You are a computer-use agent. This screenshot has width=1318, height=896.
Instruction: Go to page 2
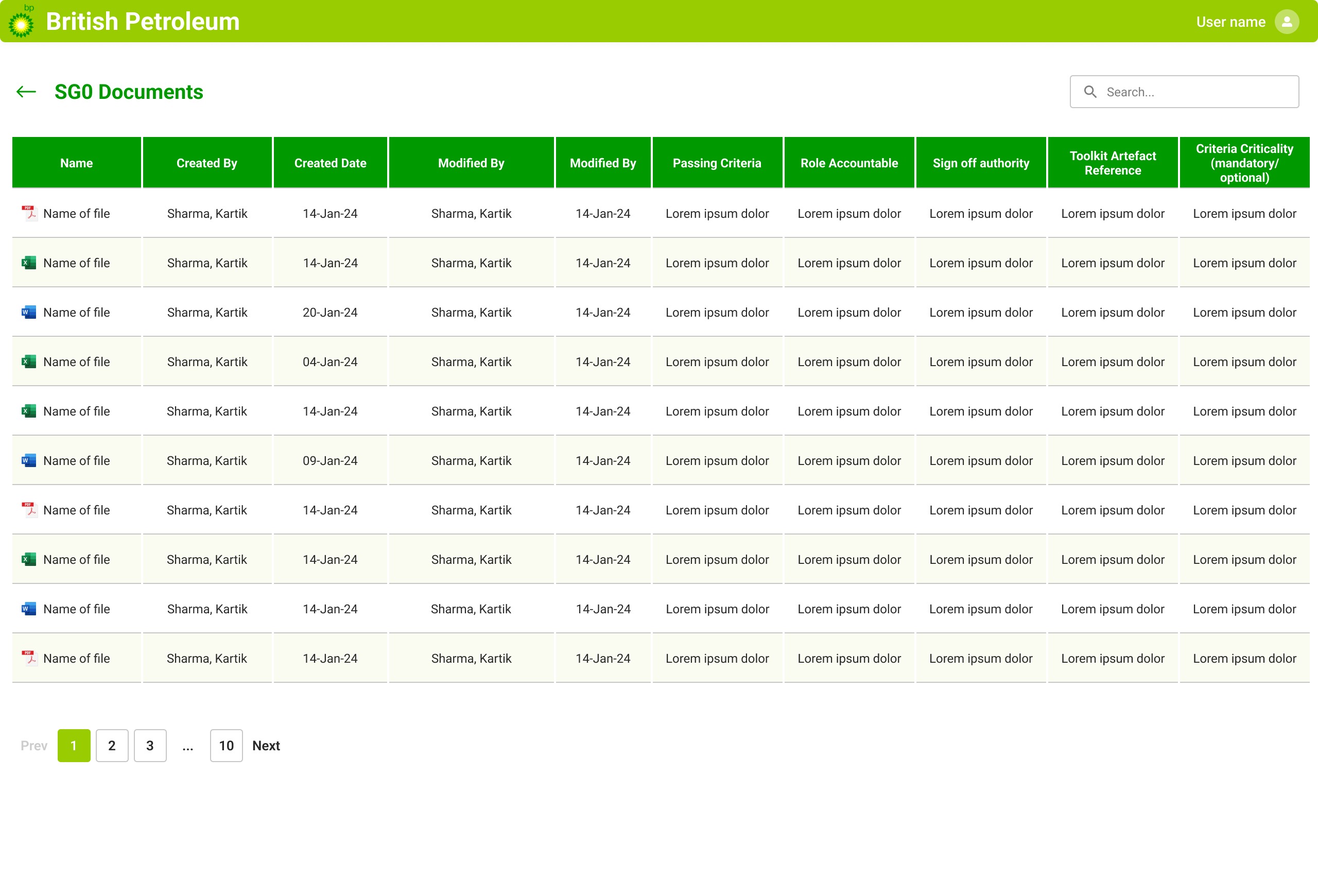tap(112, 745)
